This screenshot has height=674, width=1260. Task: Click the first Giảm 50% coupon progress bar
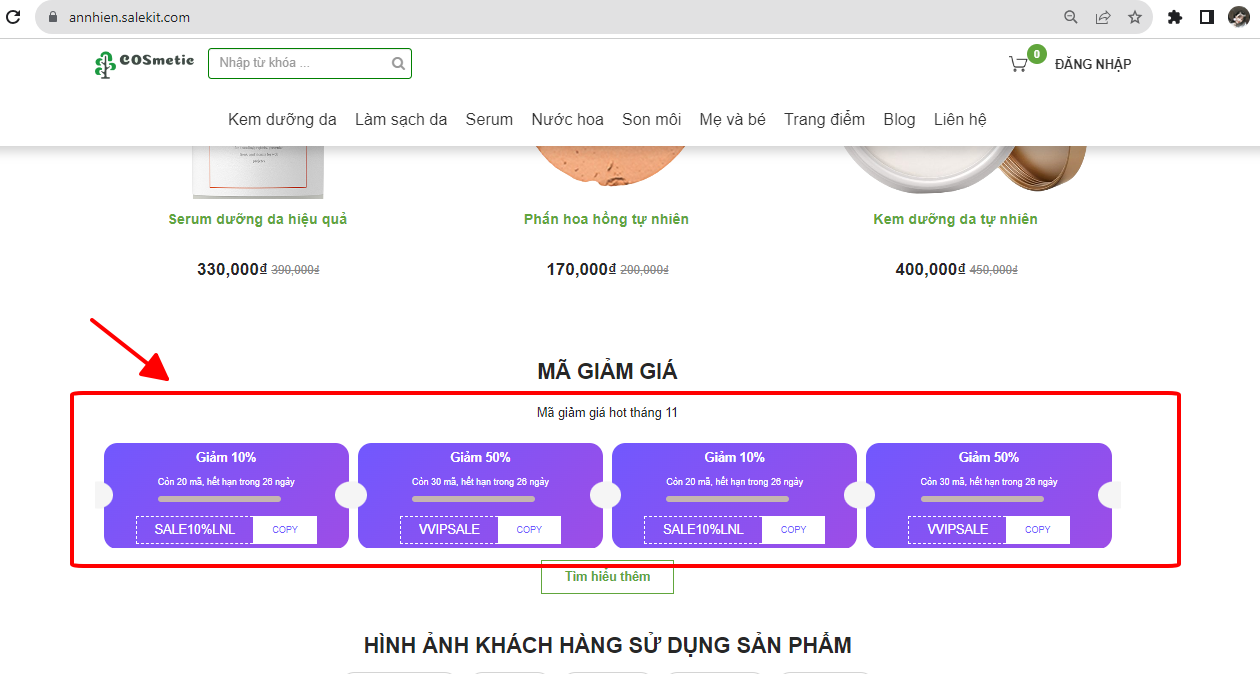[x=480, y=498]
